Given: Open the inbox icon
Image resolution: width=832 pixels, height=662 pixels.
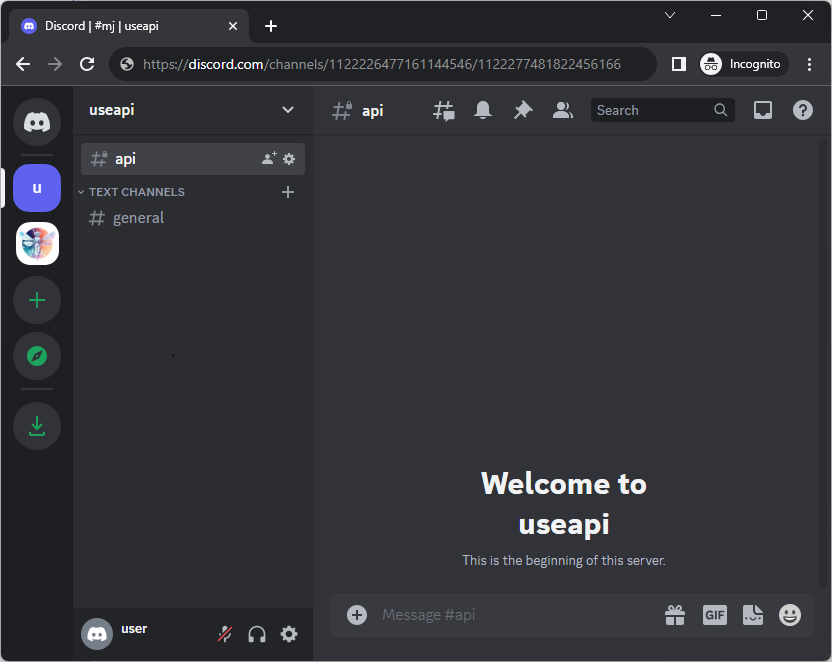Looking at the screenshot, I should point(763,111).
